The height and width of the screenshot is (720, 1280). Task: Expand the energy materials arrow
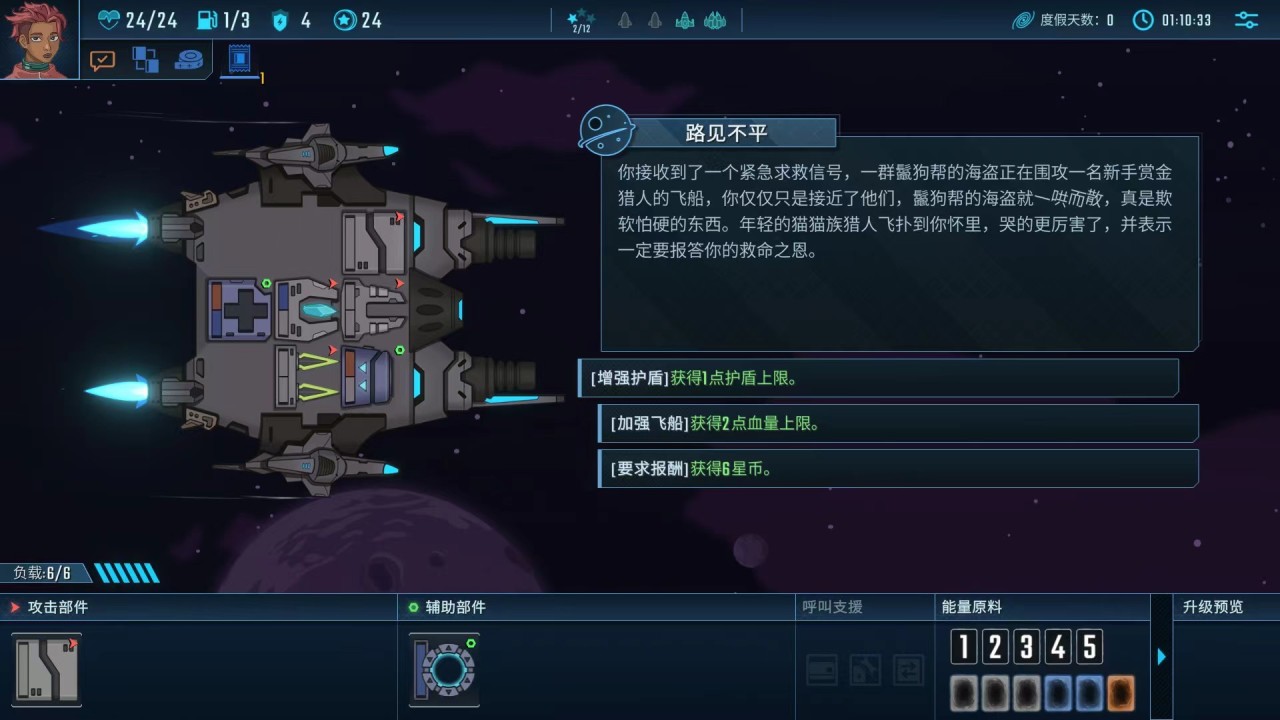point(1161,657)
